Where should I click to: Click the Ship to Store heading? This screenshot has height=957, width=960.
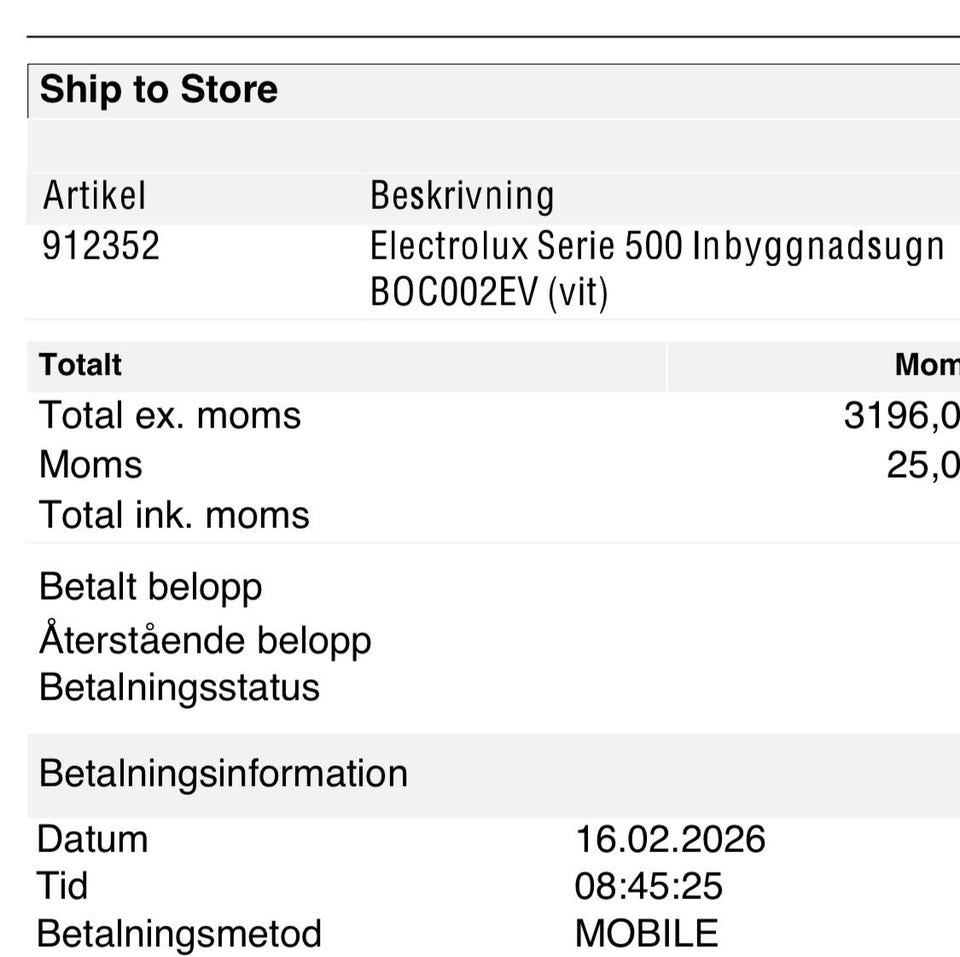[158, 90]
